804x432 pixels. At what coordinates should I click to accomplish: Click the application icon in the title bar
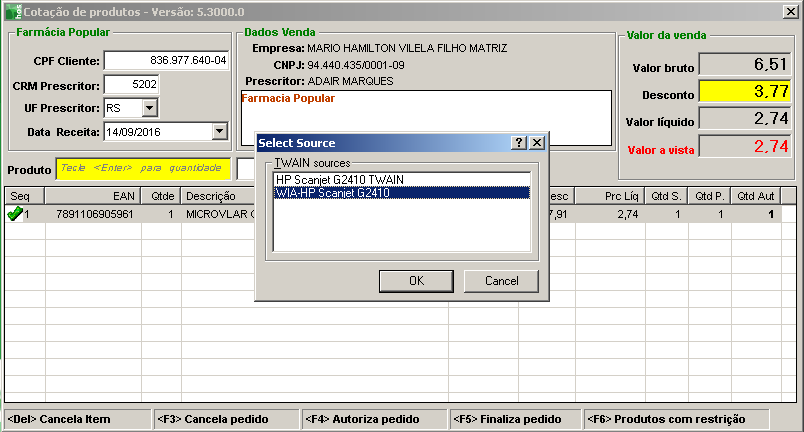point(11,11)
